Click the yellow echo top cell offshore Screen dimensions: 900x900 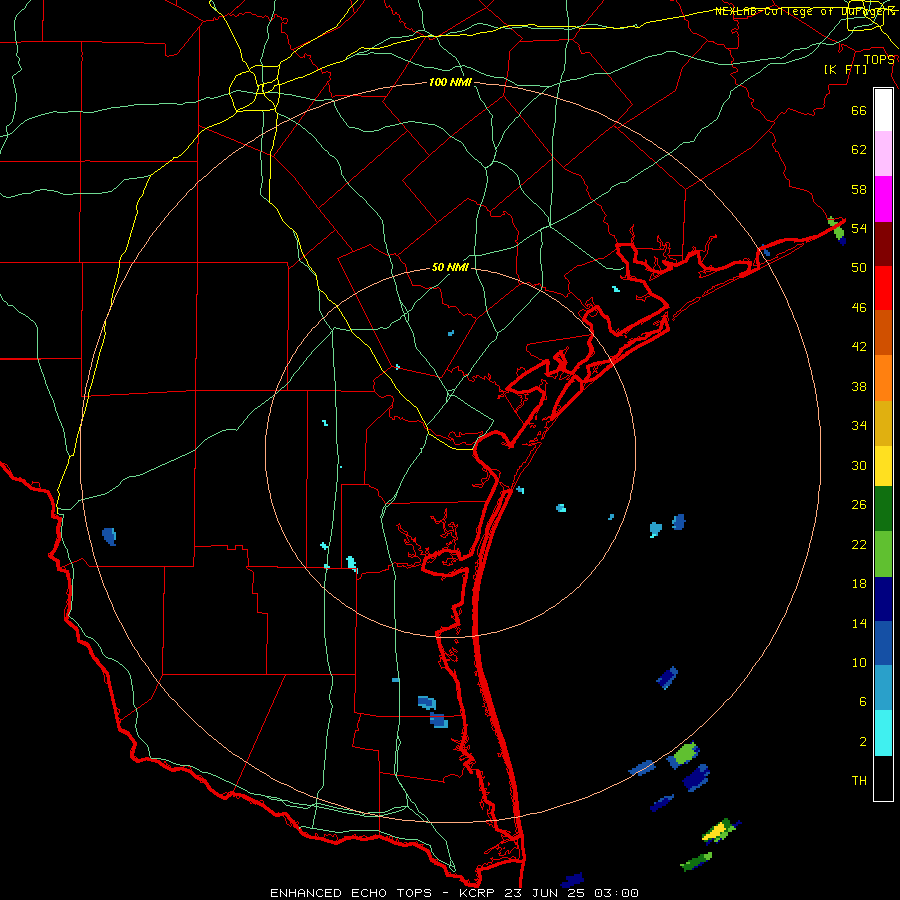tap(715, 831)
